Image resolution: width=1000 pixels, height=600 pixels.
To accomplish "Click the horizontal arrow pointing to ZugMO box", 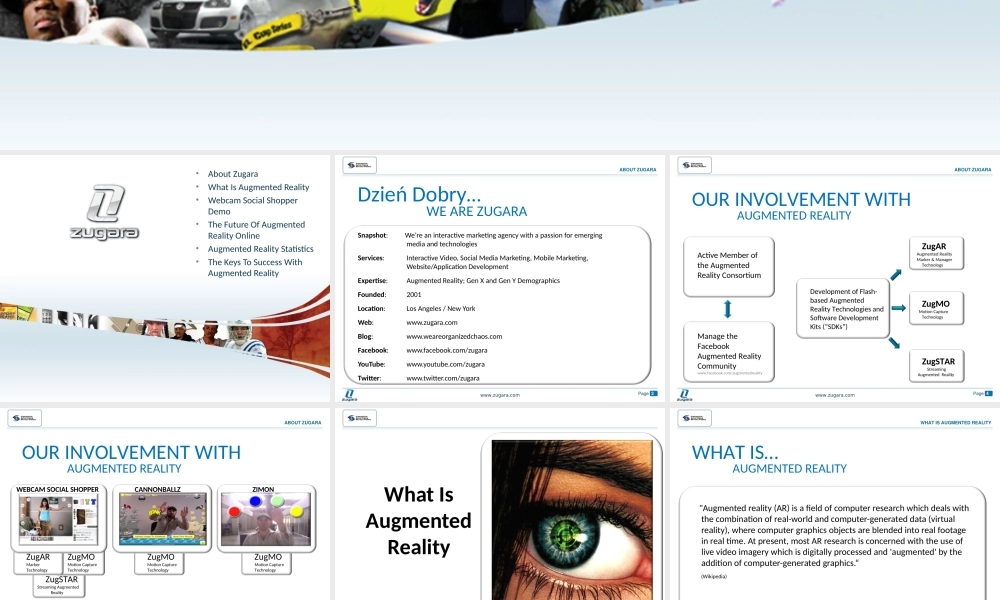I will coord(898,308).
